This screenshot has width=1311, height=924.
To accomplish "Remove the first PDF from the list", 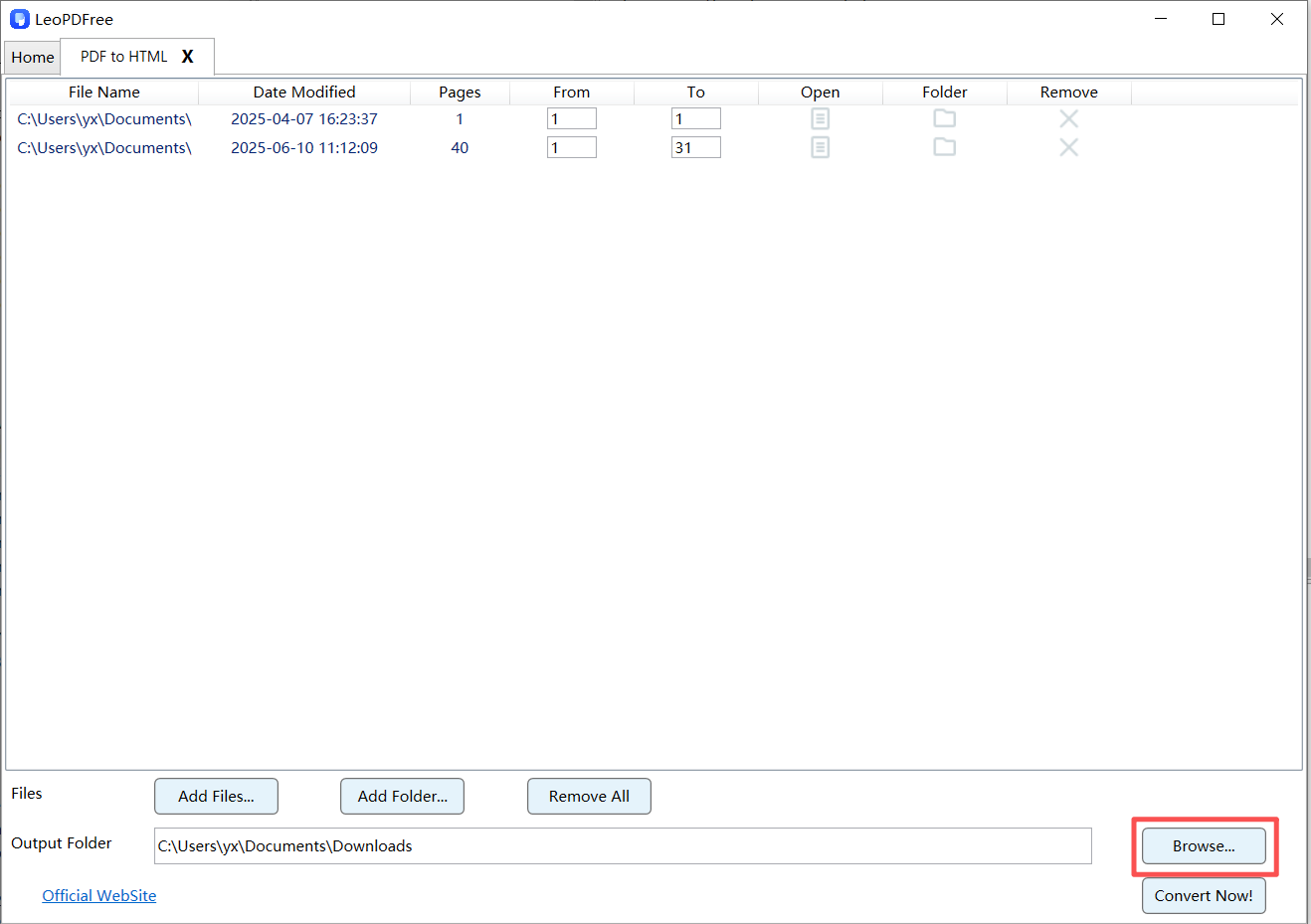I will pos(1068,118).
